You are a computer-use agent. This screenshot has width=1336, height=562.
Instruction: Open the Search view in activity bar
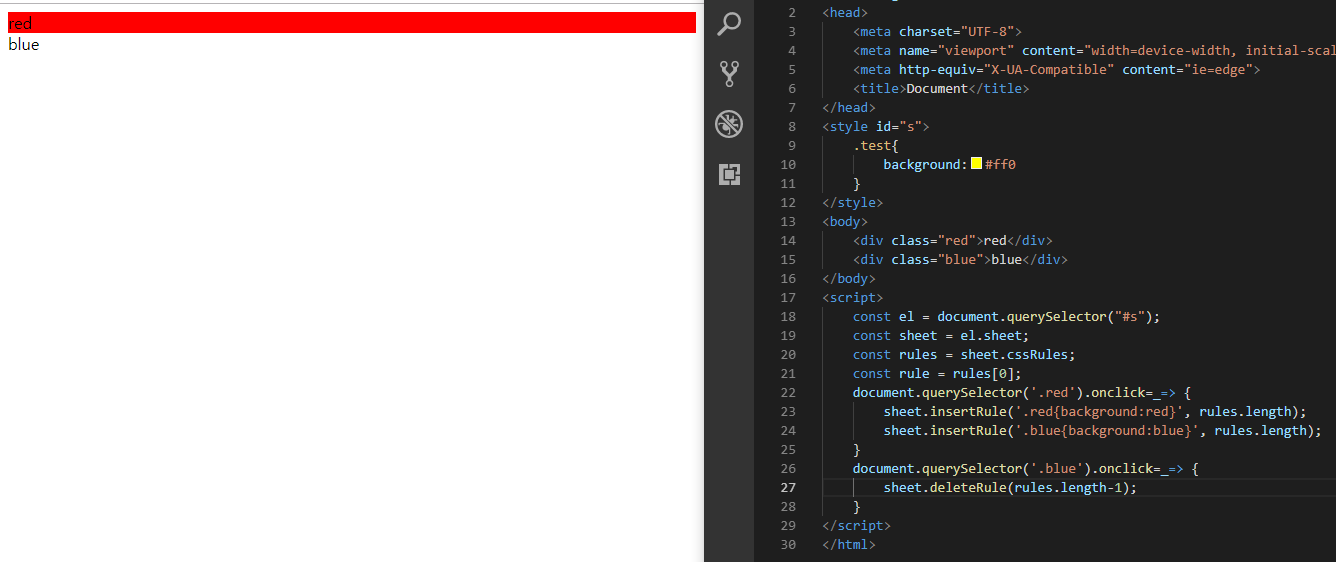(729, 24)
